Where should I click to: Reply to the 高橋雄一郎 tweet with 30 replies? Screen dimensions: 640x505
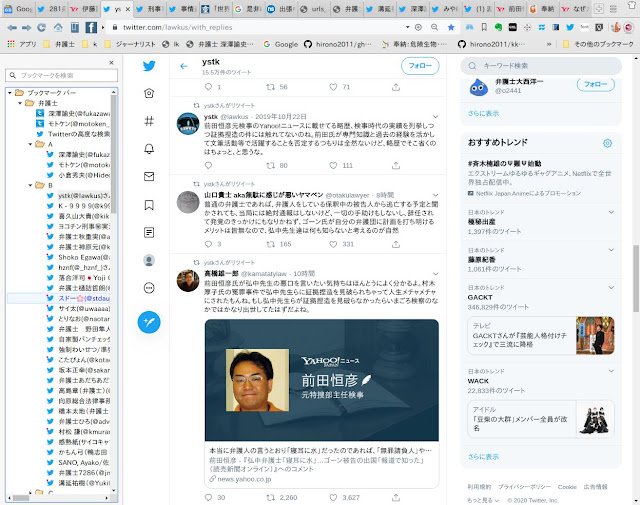point(209,497)
